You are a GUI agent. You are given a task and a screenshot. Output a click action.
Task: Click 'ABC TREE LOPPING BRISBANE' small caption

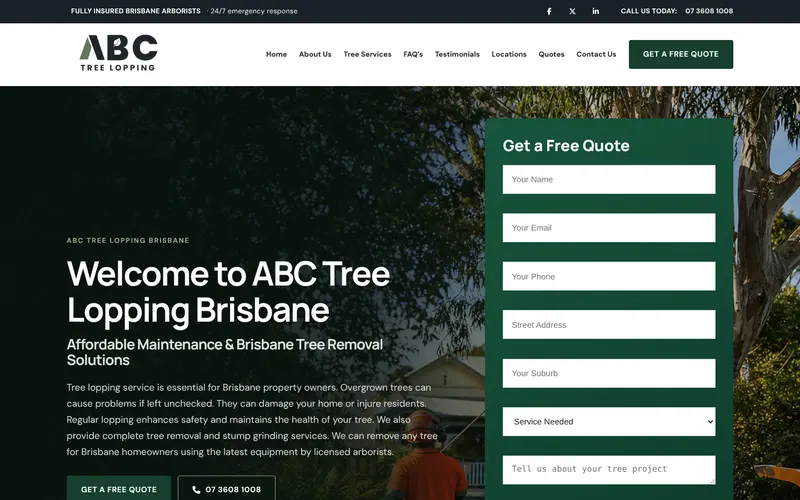(128, 240)
